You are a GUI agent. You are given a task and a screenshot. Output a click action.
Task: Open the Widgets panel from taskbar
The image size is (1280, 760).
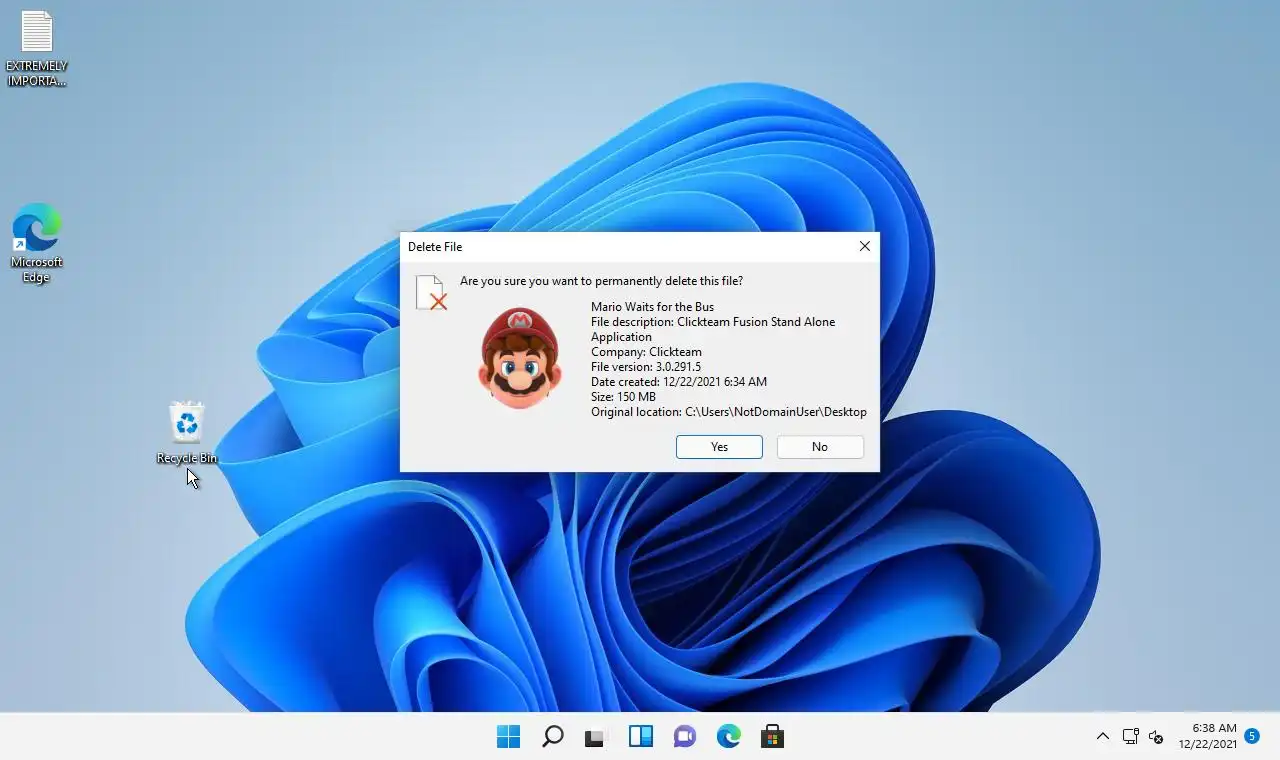pyautogui.click(x=640, y=737)
